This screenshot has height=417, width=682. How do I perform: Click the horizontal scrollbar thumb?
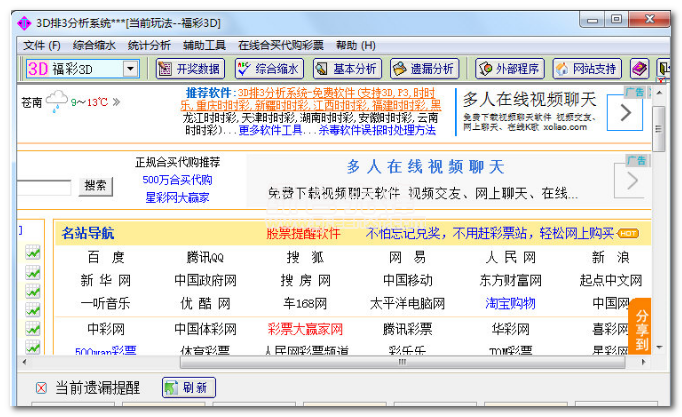[x=402, y=362]
